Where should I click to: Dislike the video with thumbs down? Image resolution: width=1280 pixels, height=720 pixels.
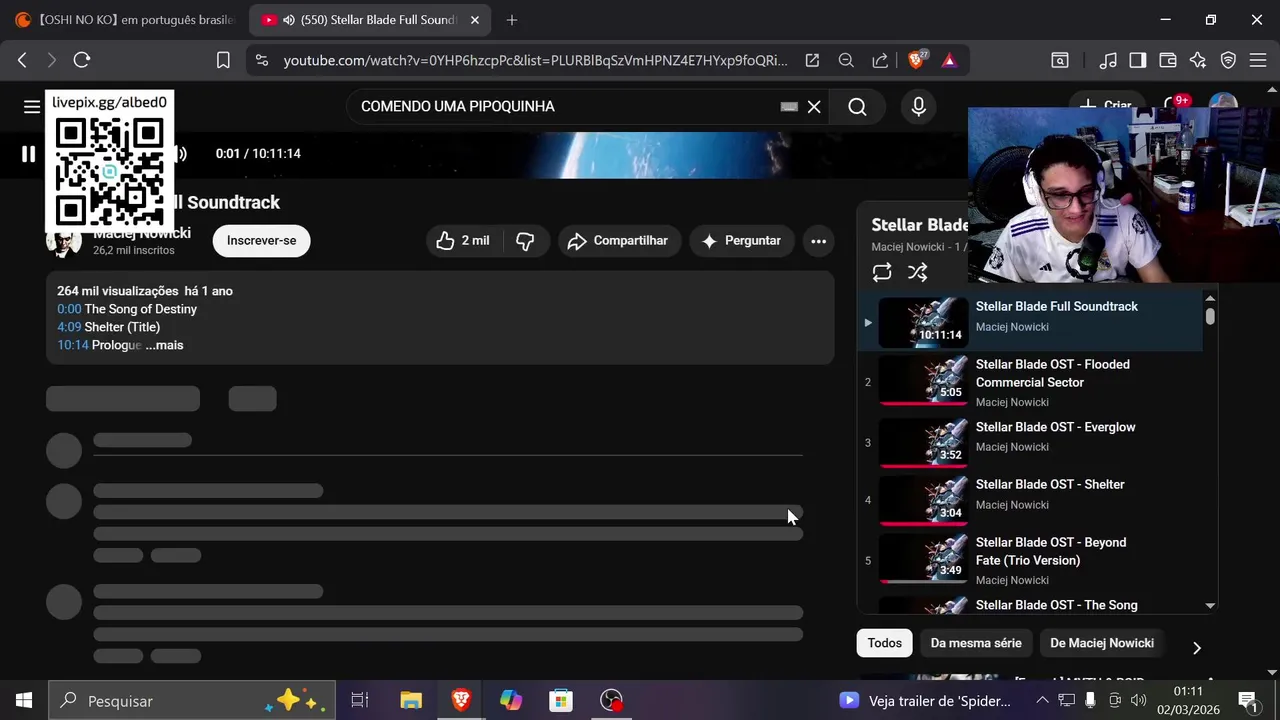[x=525, y=241]
